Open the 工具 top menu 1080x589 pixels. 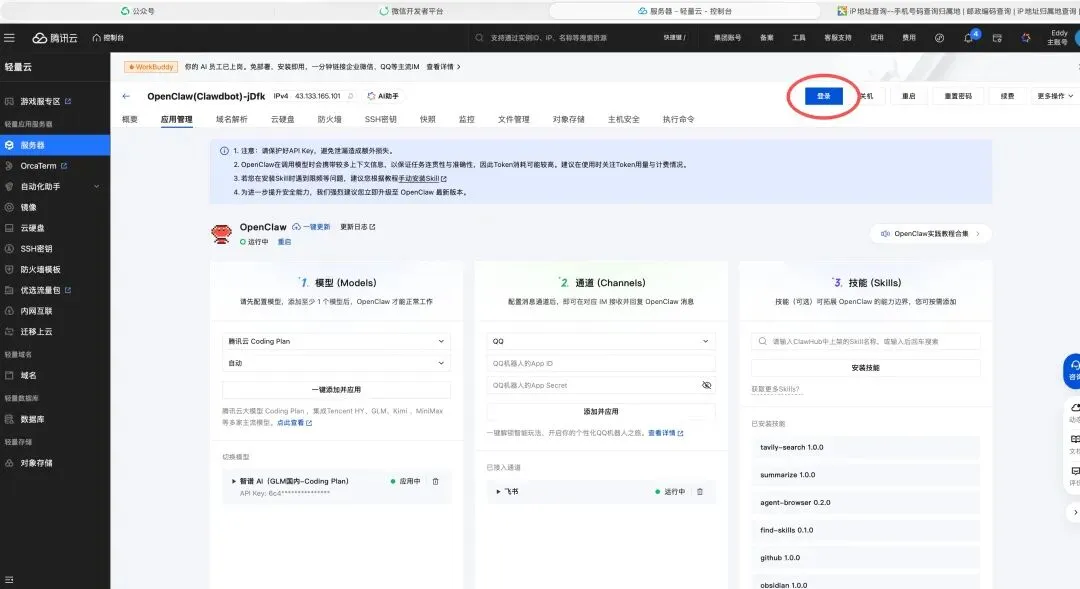799,38
